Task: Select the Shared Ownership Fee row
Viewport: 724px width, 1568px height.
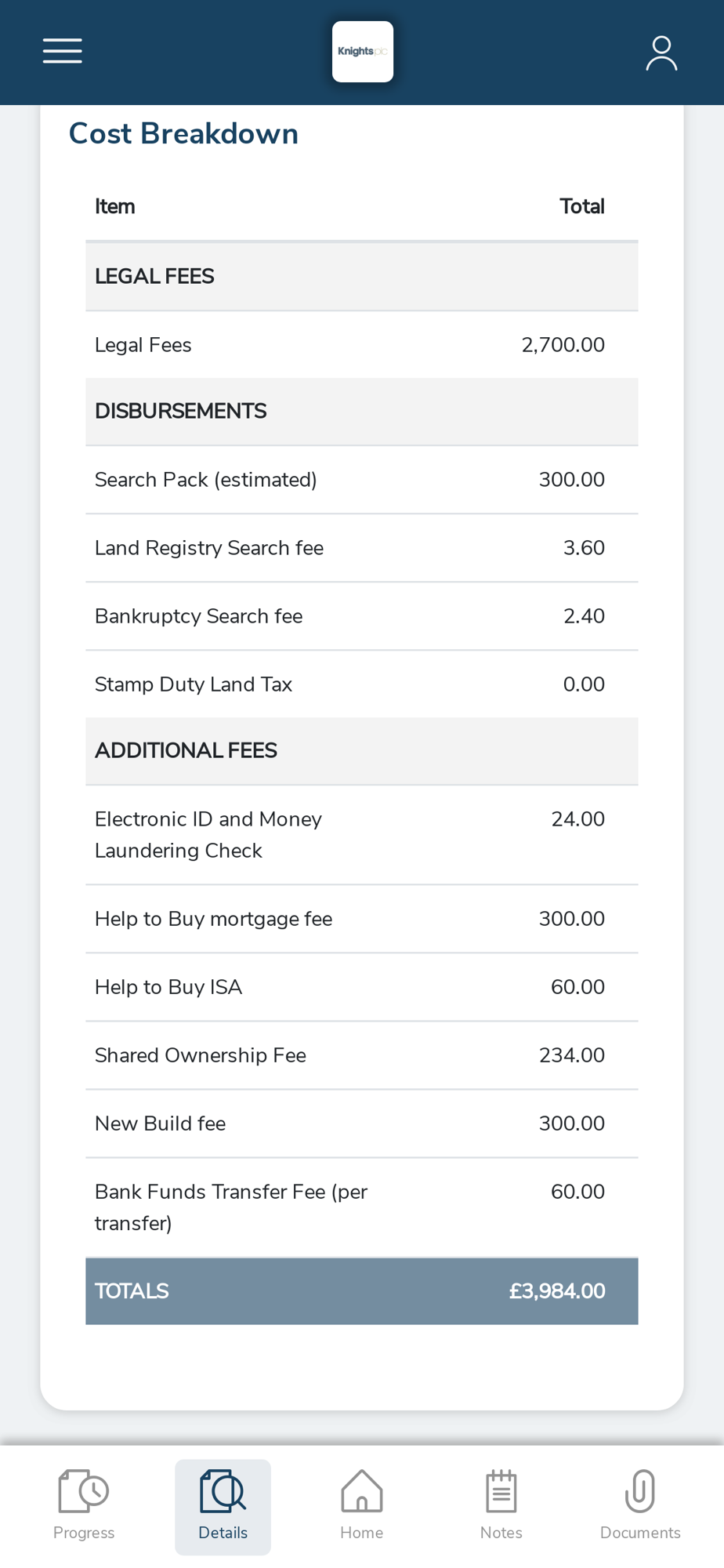Action: 362,1055
